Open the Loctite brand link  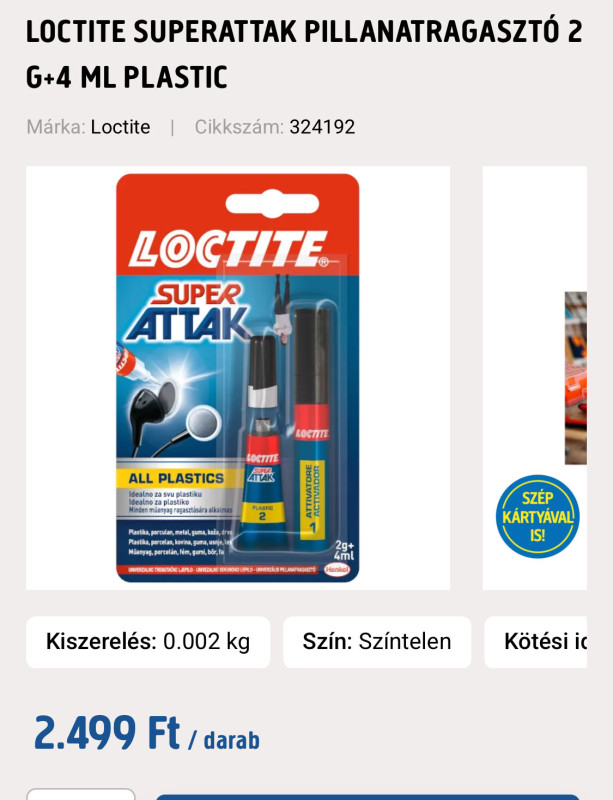point(120,127)
